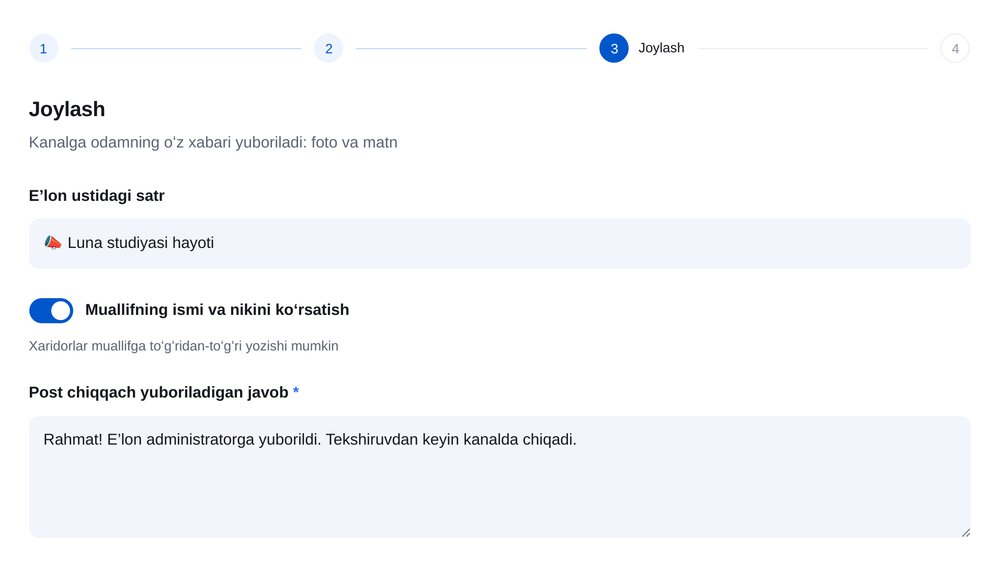Click the Muallifning ismi va nikini ko'rsatish label
1000x567 pixels.
[217, 310]
